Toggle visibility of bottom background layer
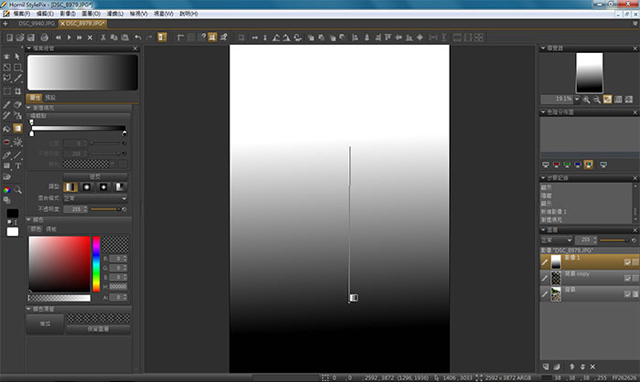This screenshot has height=382, width=640. click(x=627, y=294)
